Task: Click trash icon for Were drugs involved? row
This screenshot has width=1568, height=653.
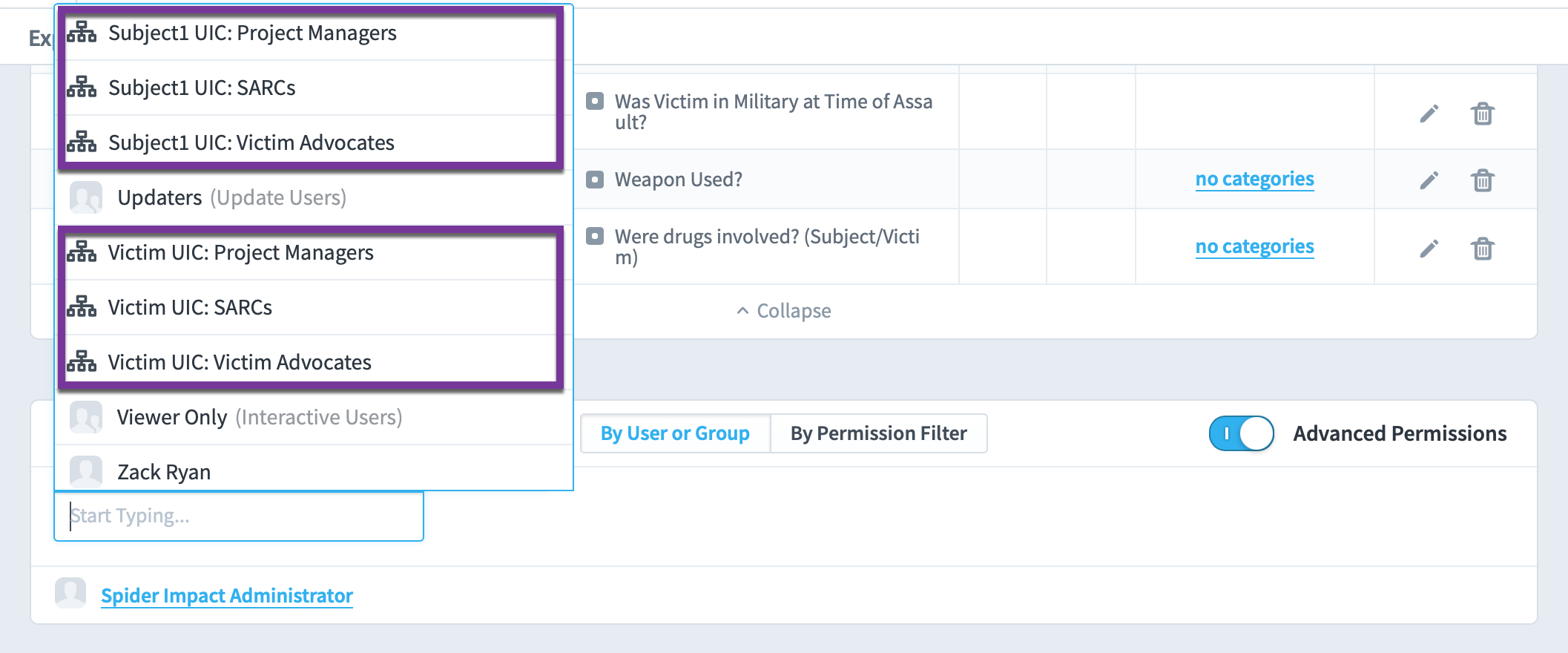Action: 1482,248
